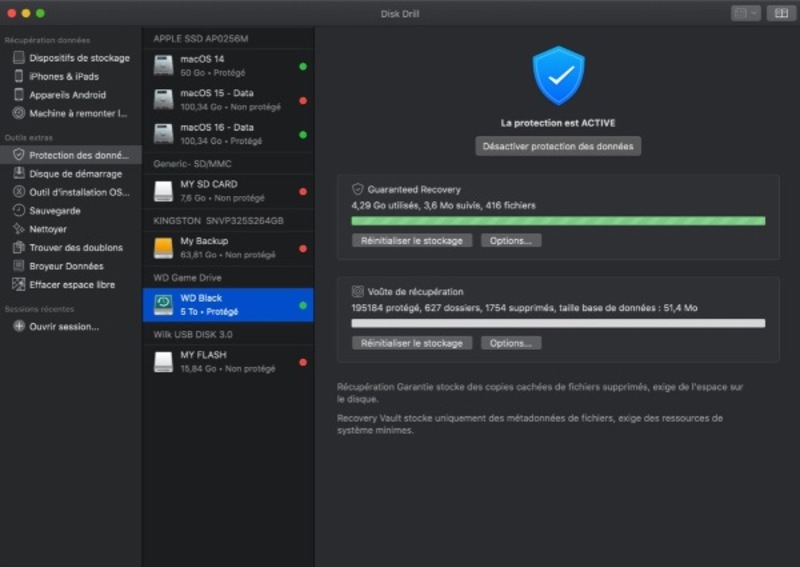Viewport: 800px width, 567px height.
Task: Click Guaranteed Recovery Réinitialiser le stockage
Action: click(412, 240)
